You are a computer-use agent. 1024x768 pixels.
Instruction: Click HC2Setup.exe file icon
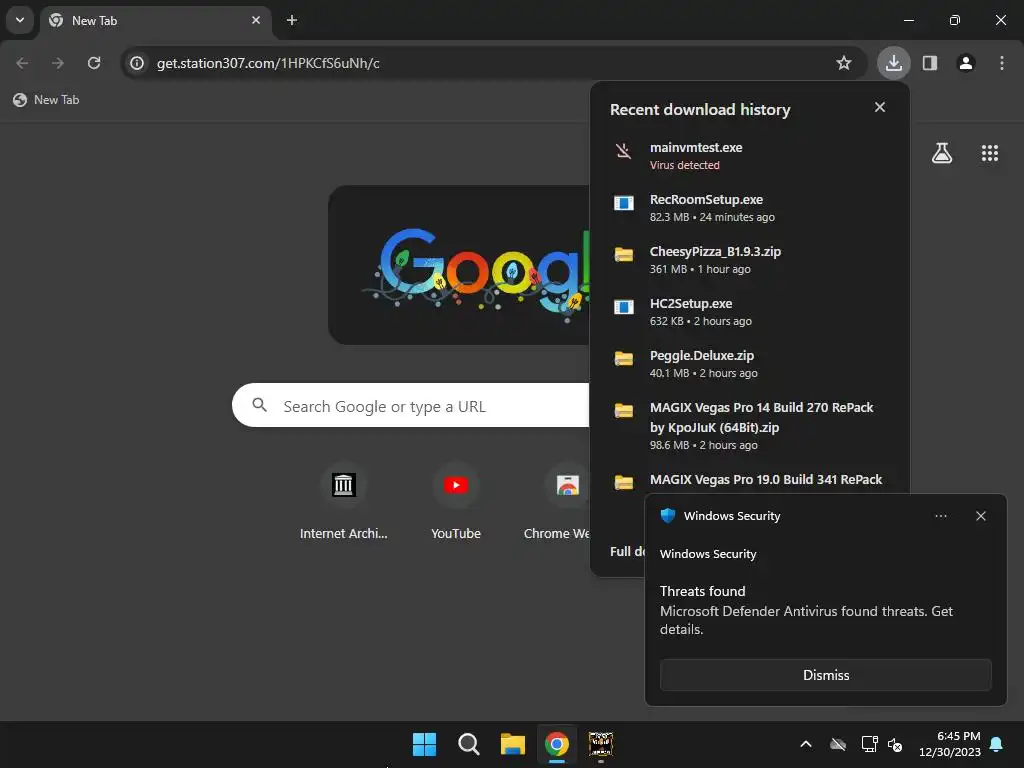624,307
